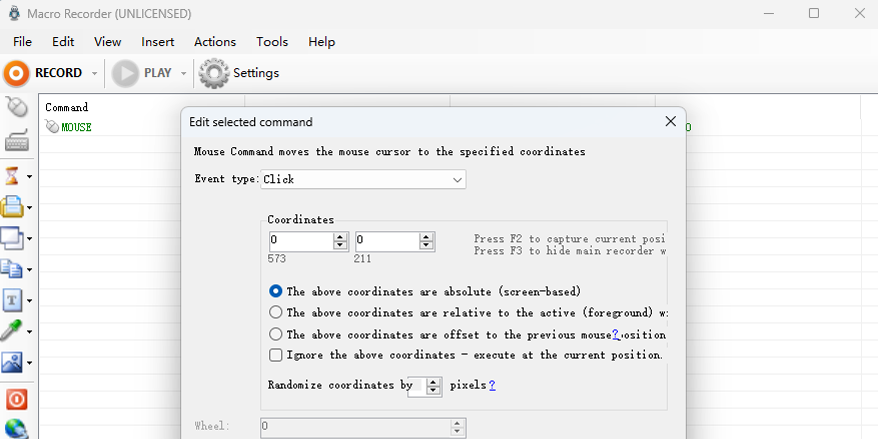Expand the text T icon's dropdown arrow
The height and width of the screenshot is (439, 878).
pyautogui.click(x=29, y=301)
